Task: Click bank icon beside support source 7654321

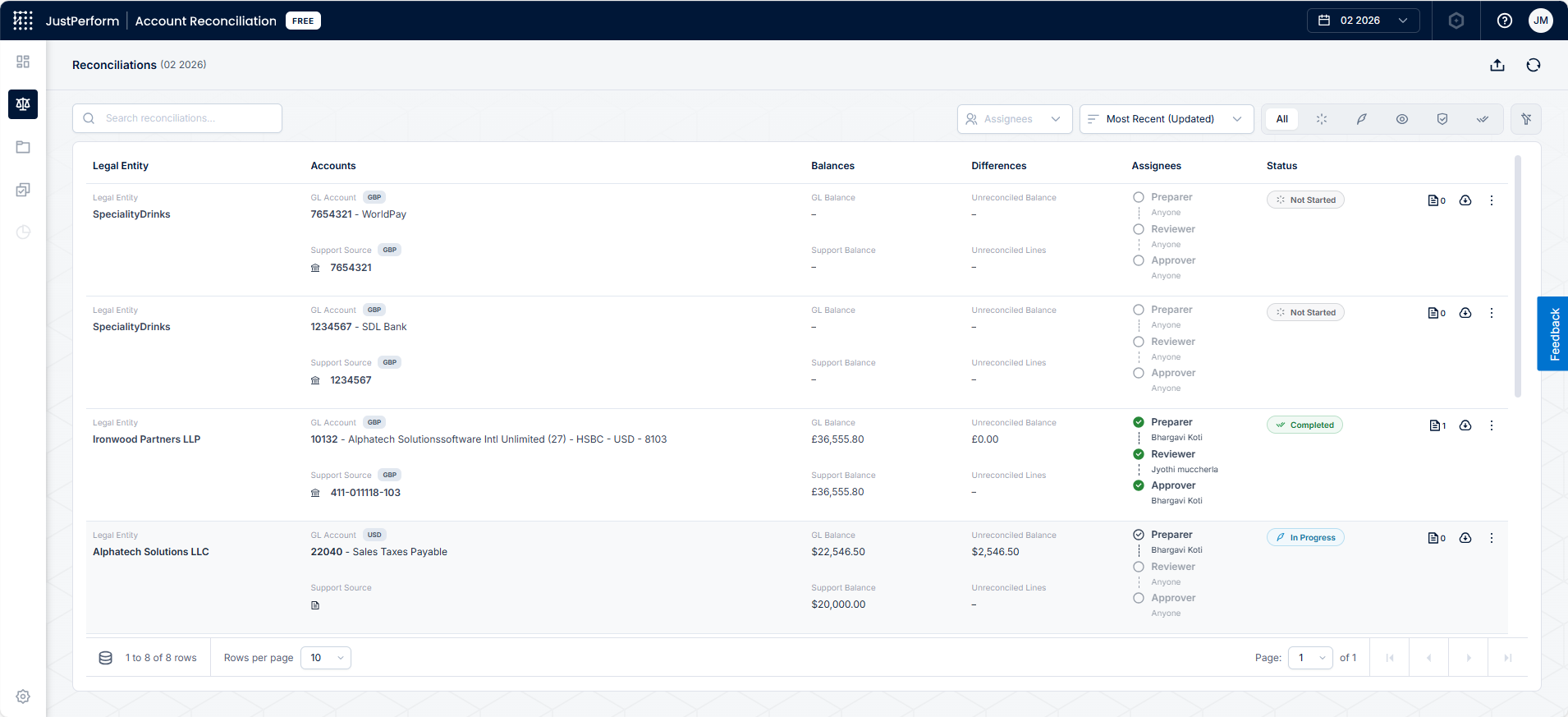Action: (x=315, y=268)
